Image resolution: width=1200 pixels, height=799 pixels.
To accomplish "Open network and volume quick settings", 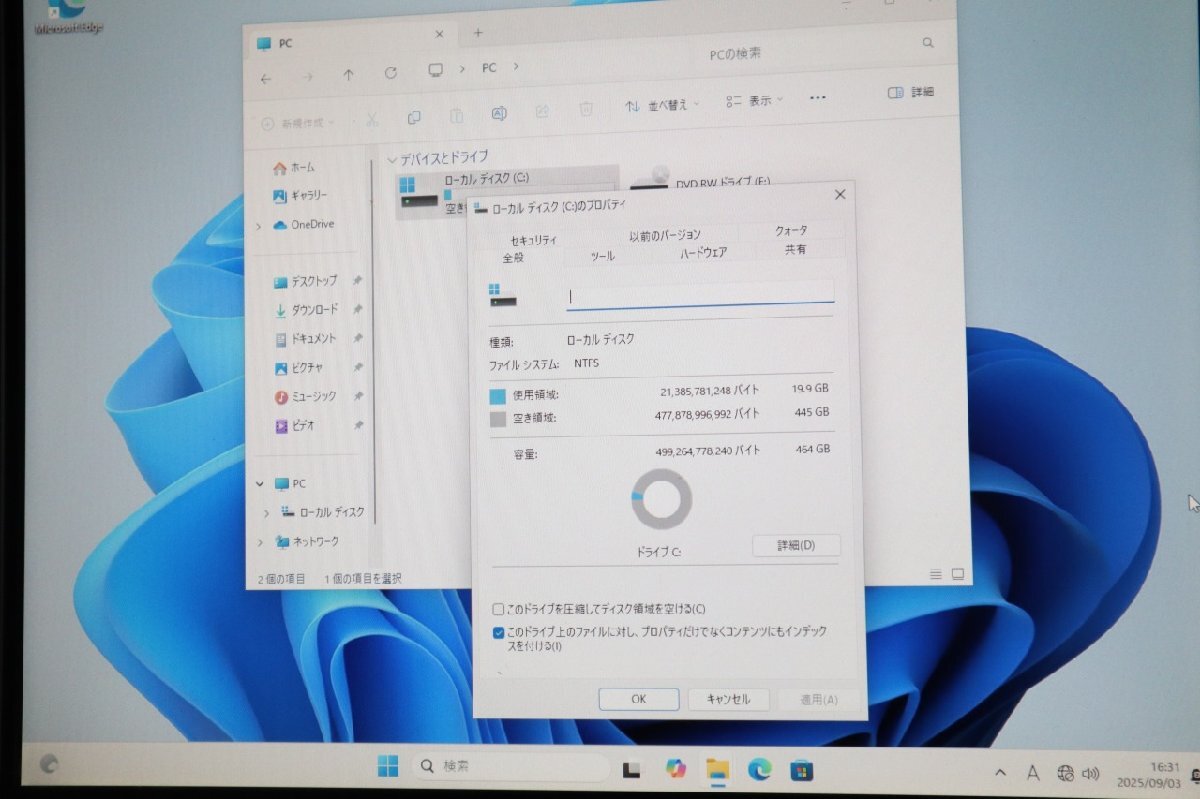I will point(1078,772).
